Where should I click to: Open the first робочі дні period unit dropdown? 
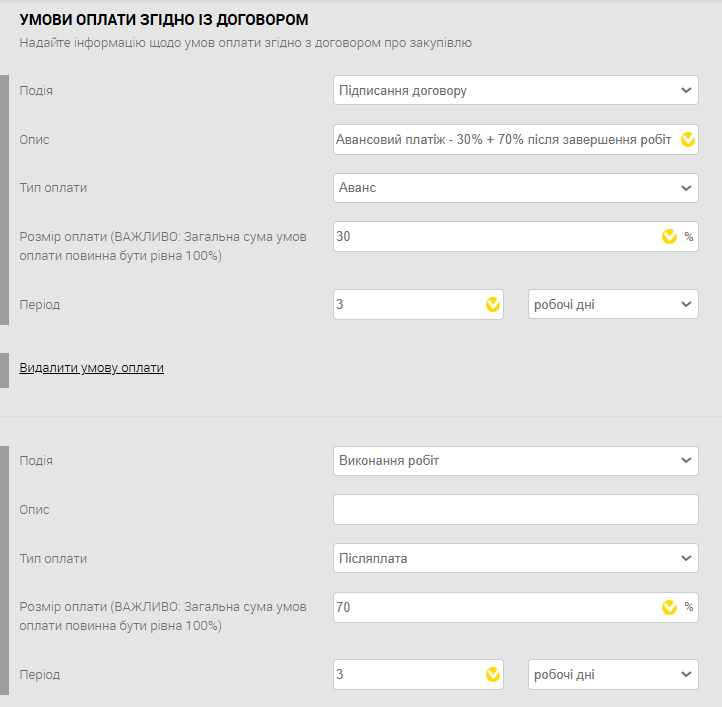[613, 305]
